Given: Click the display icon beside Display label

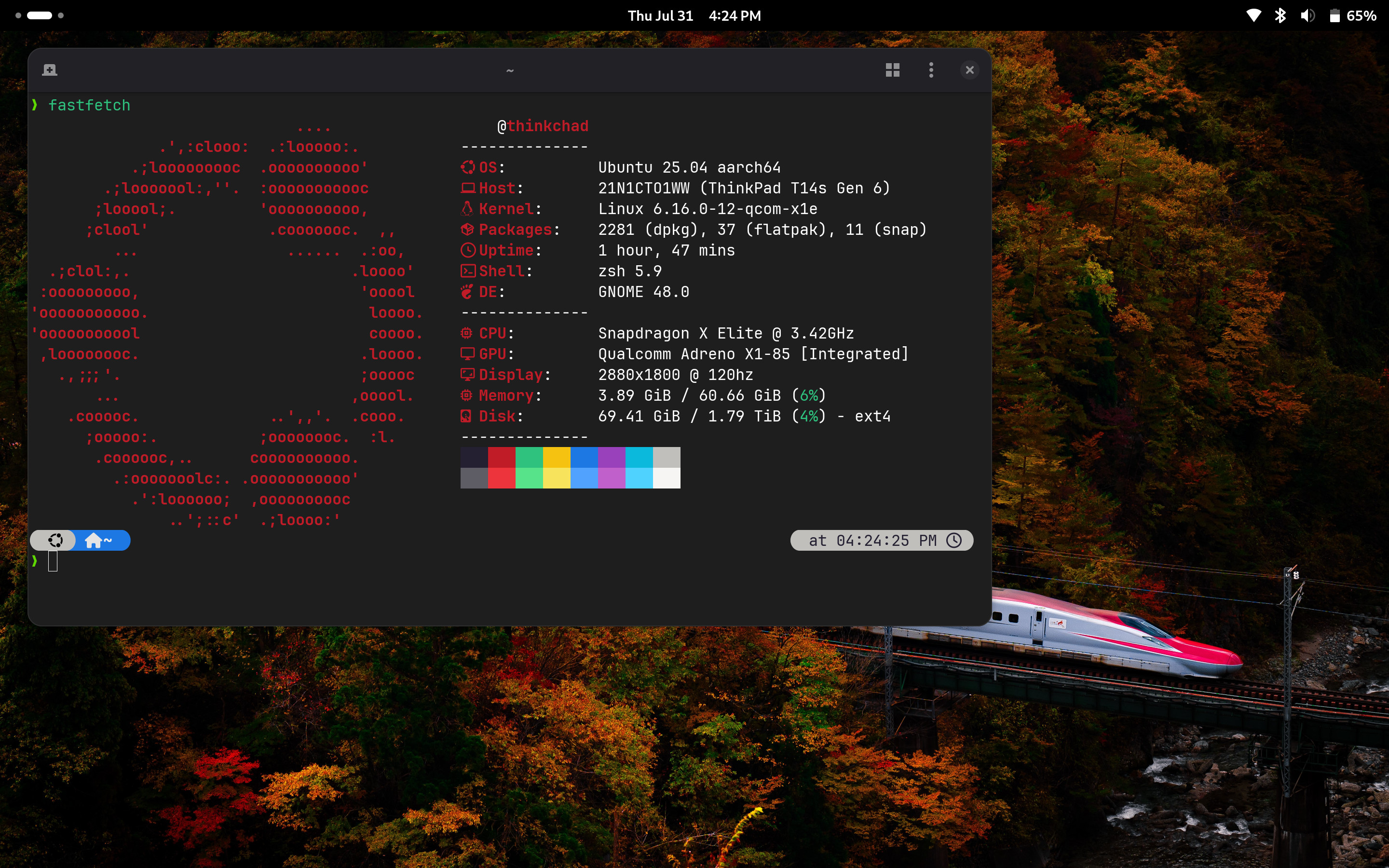Looking at the screenshot, I should (x=468, y=374).
